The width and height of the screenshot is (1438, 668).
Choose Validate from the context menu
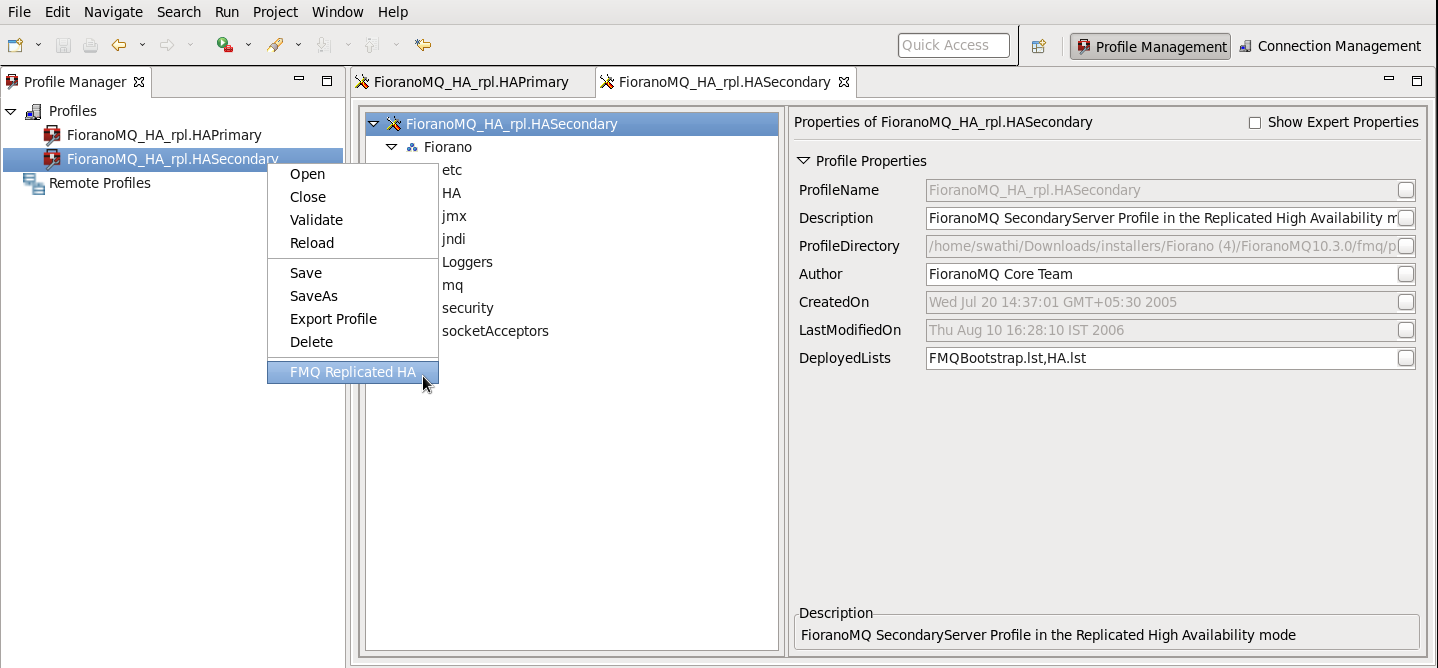(353, 220)
